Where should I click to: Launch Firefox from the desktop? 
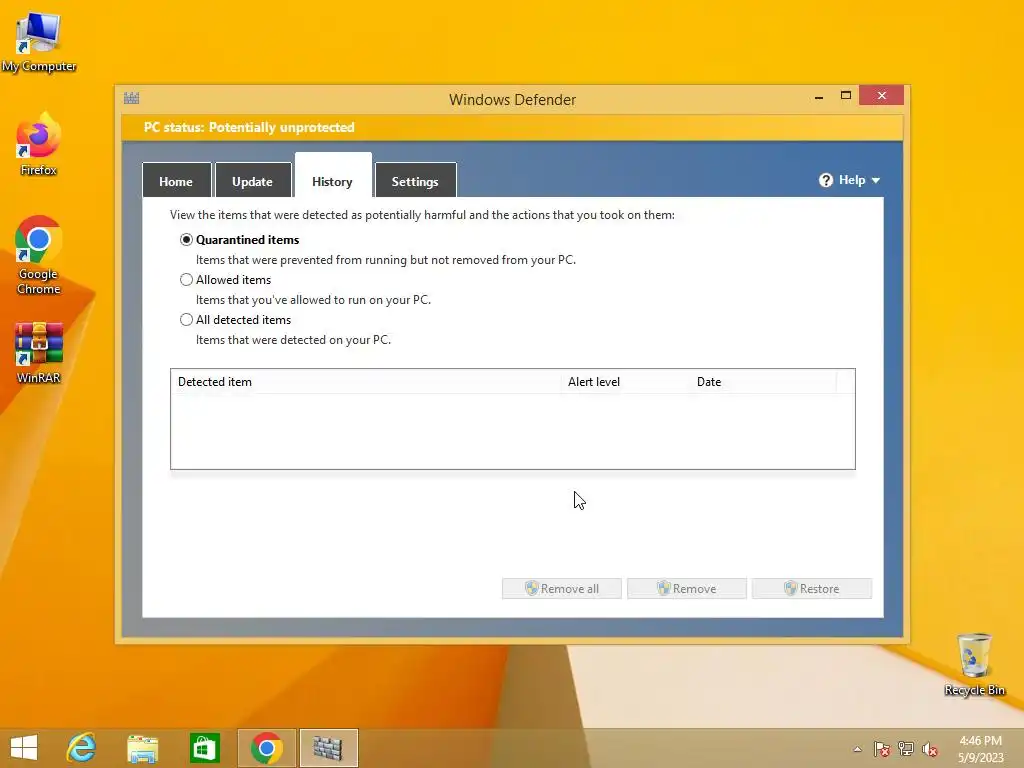(x=39, y=144)
